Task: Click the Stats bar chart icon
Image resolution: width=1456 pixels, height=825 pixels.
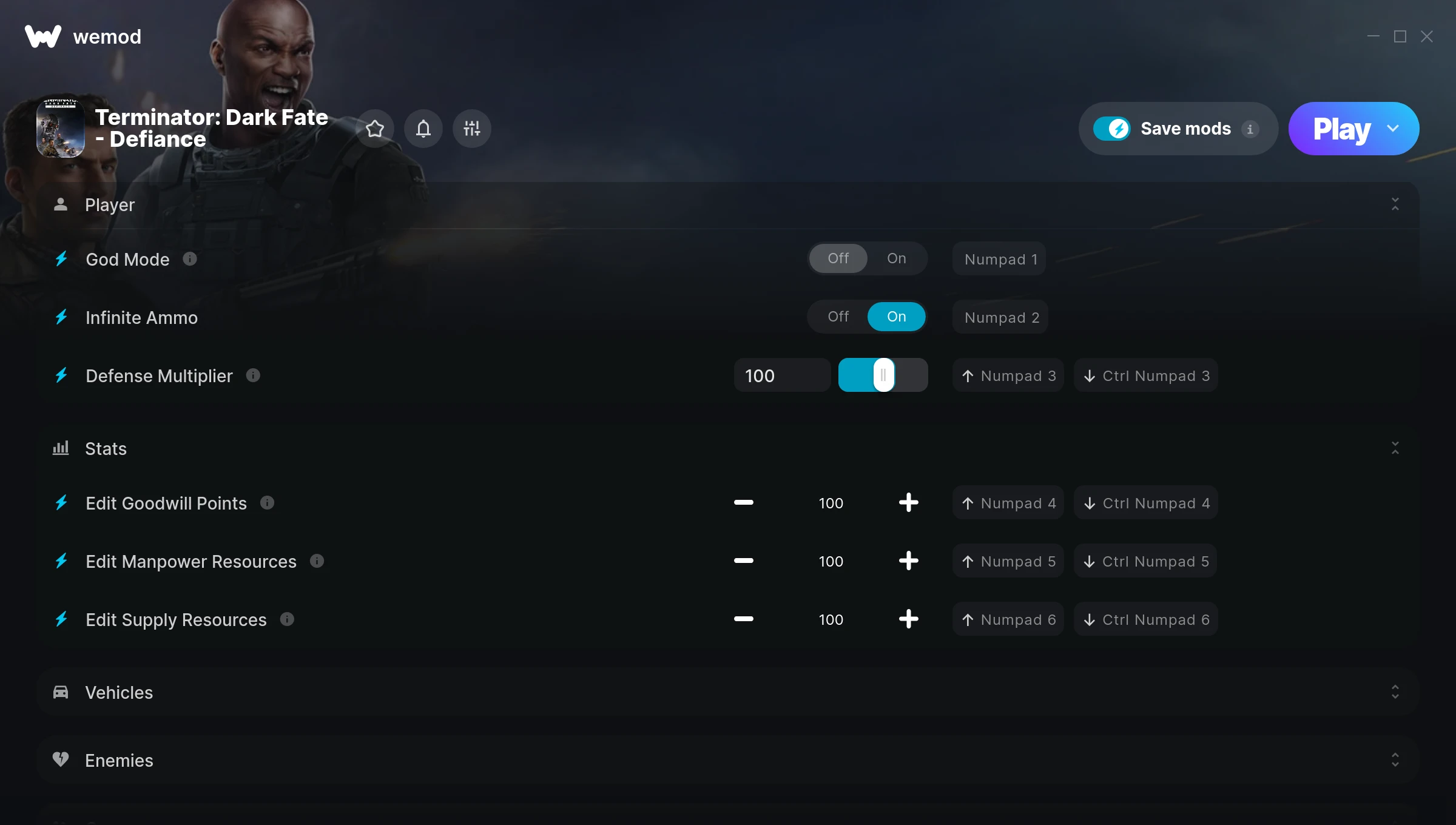Action: tap(61, 448)
